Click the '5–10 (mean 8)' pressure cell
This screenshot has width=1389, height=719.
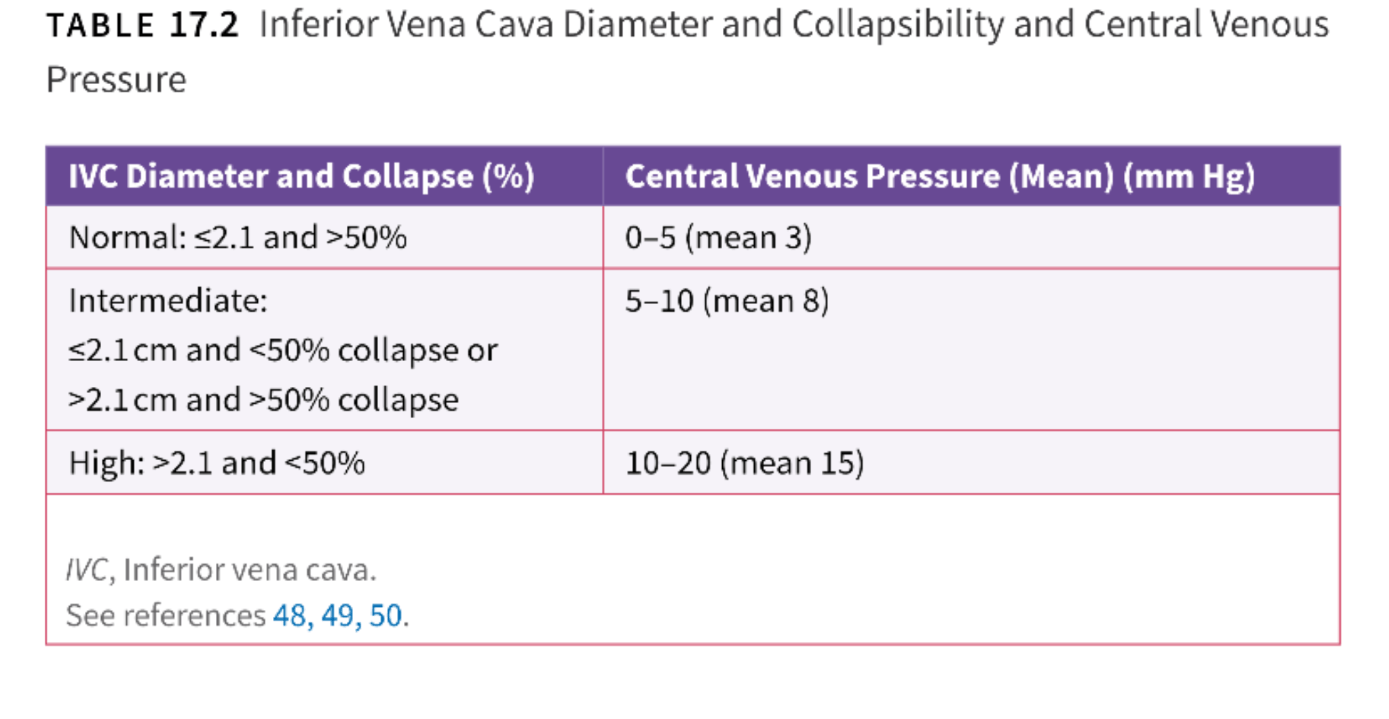[727, 300]
